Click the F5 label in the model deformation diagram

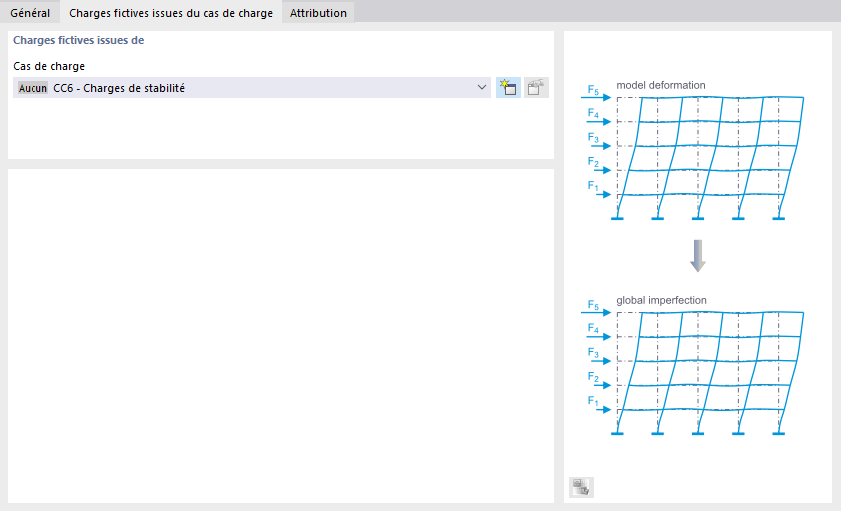pyautogui.click(x=593, y=89)
